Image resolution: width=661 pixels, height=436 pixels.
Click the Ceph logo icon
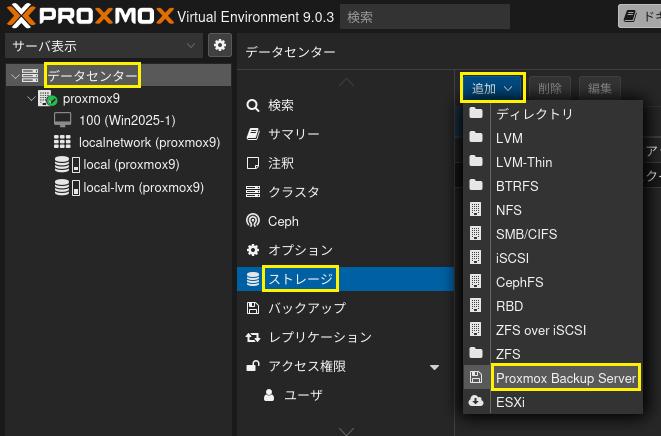[x=253, y=221]
